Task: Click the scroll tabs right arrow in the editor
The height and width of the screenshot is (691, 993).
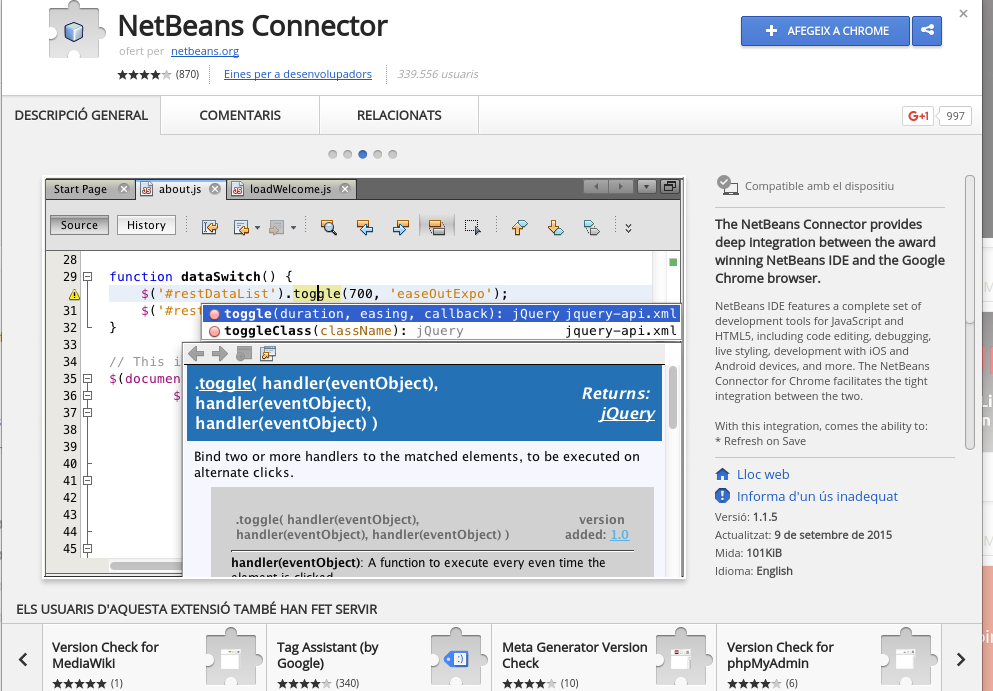Action: [x=621, y=186]
